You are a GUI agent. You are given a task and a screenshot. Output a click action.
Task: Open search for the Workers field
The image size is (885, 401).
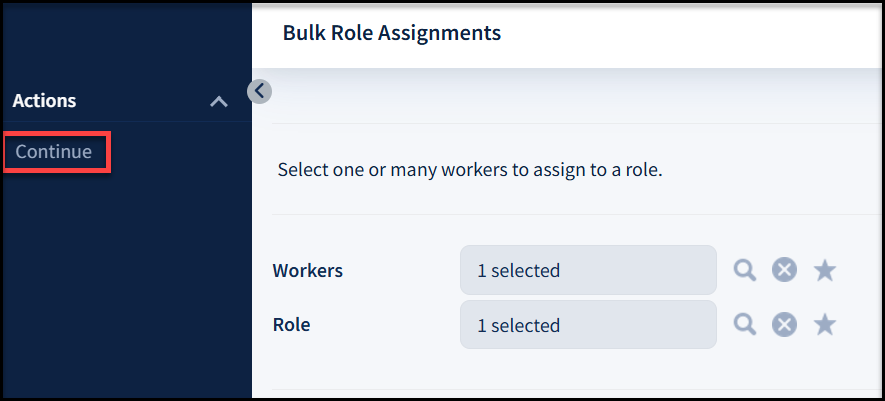coord(745,270)
